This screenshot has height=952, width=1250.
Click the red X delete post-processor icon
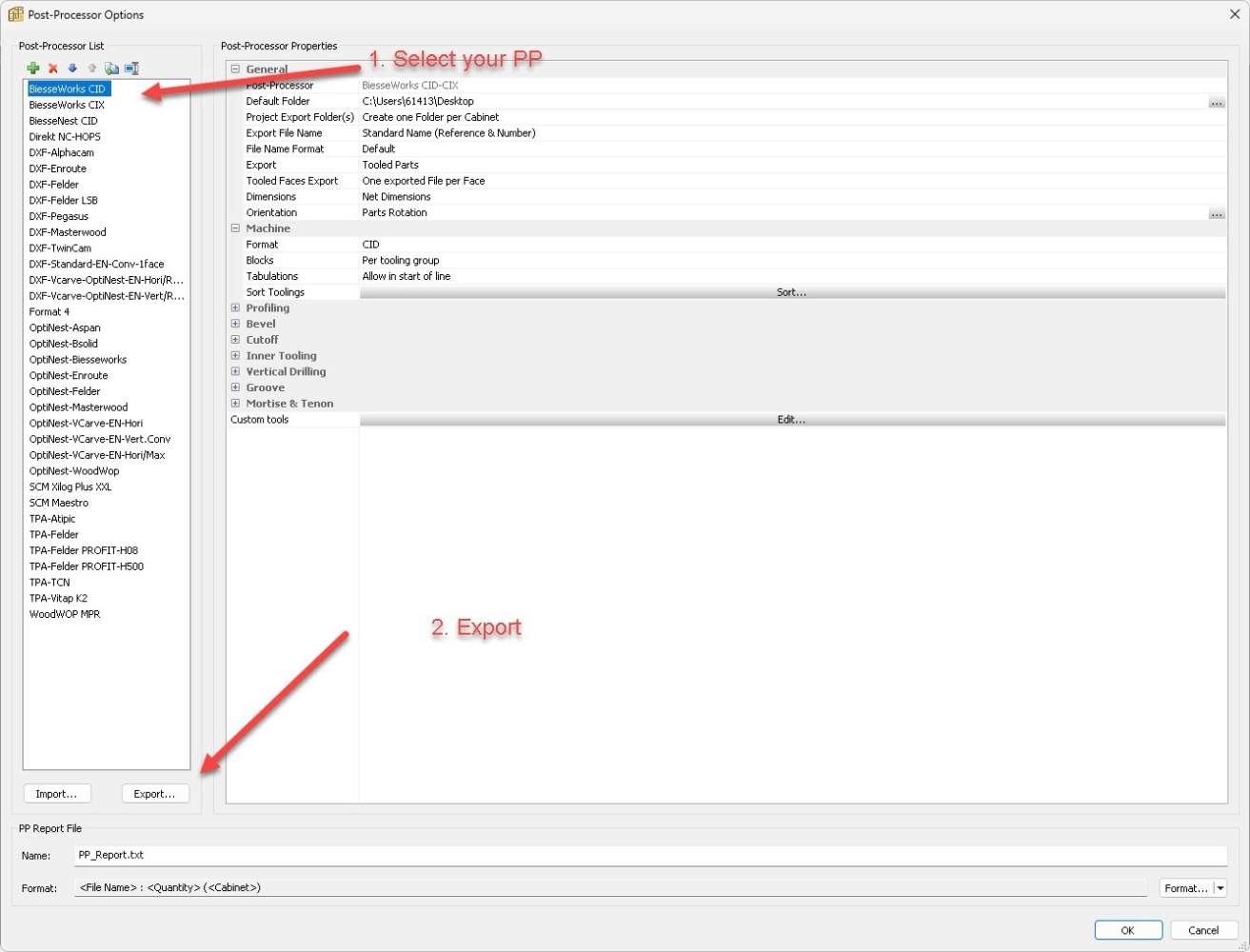coord(53,69)
